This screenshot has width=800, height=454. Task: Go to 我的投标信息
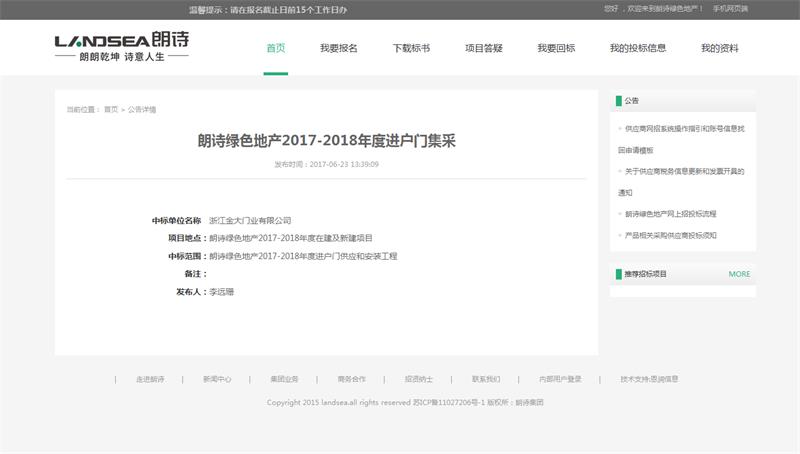pyautogui.click(x=637, y=48)
